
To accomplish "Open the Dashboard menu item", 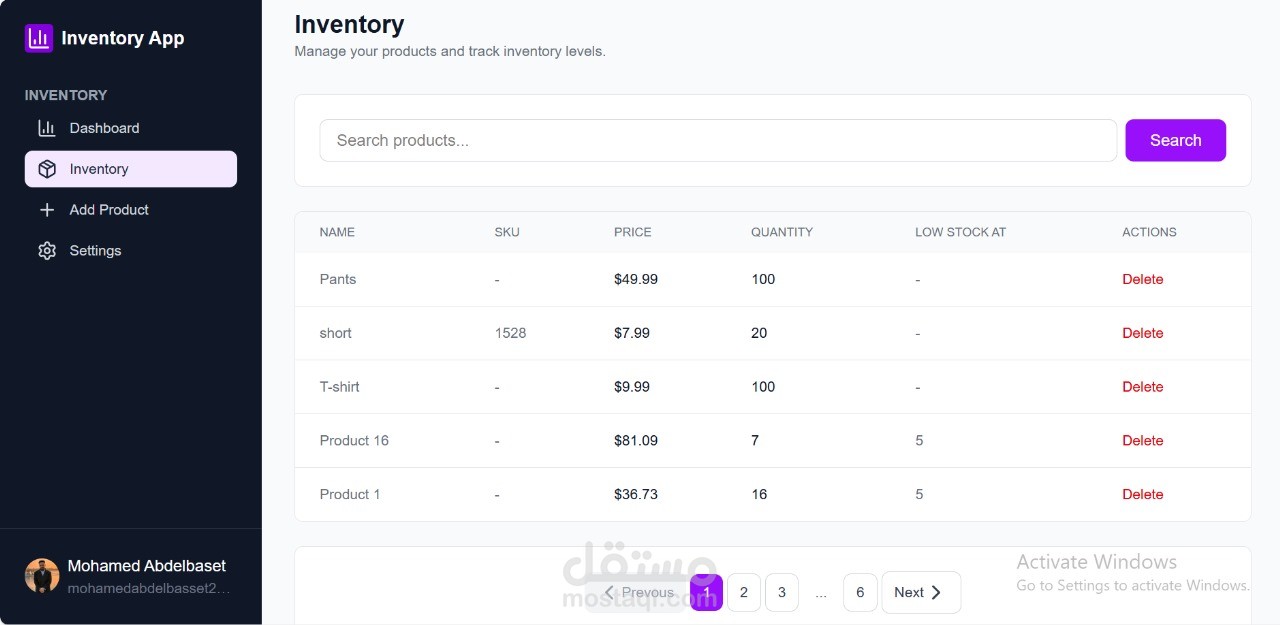I will point(104,128).
